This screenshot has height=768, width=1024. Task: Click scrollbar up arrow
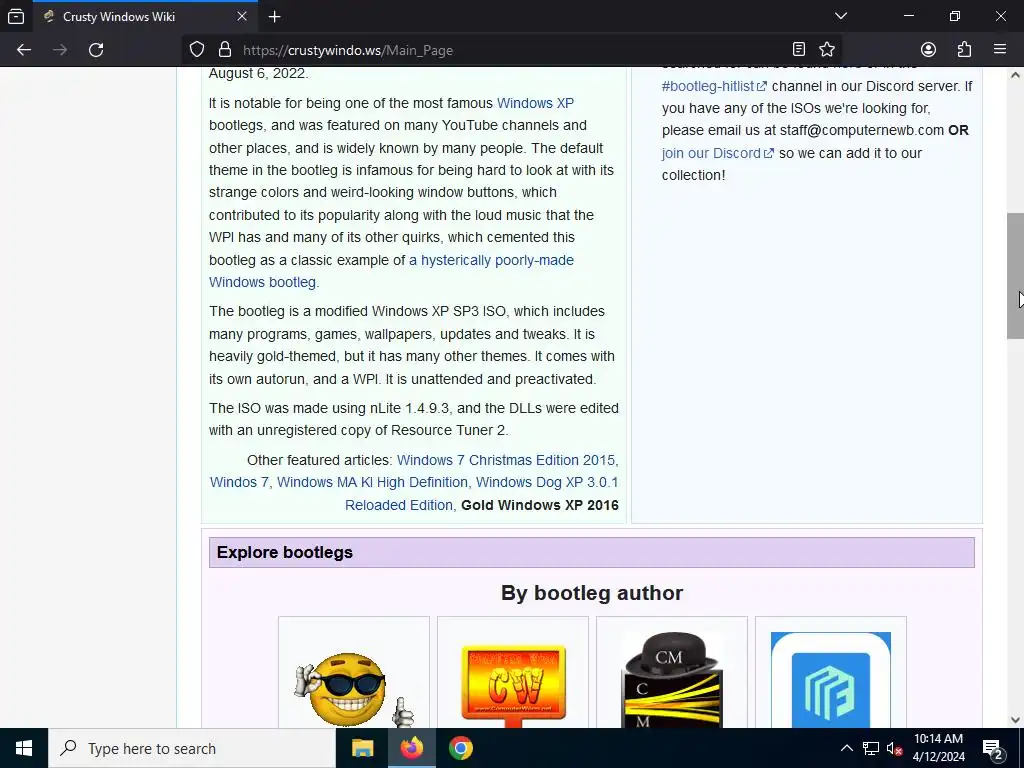(1015, 74)
